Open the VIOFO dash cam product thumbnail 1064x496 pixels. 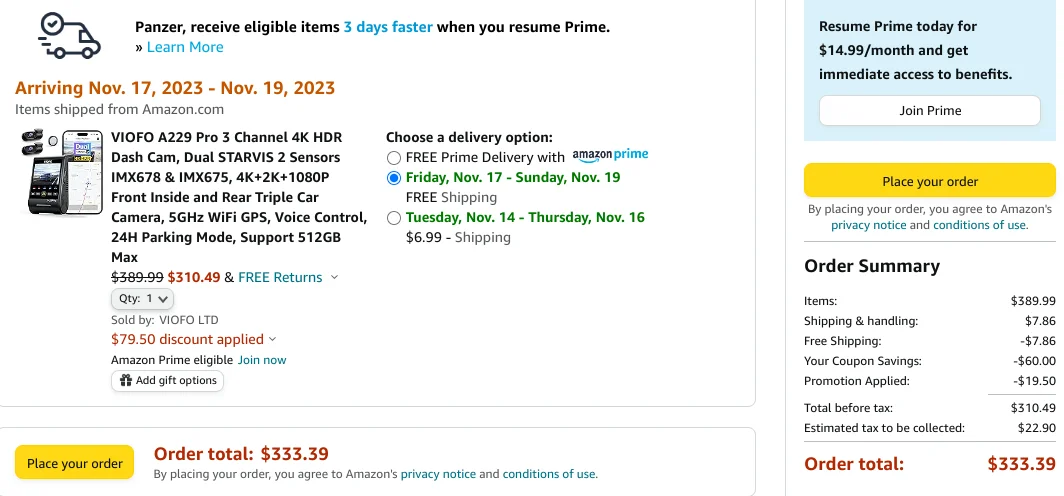pos(61,173)
